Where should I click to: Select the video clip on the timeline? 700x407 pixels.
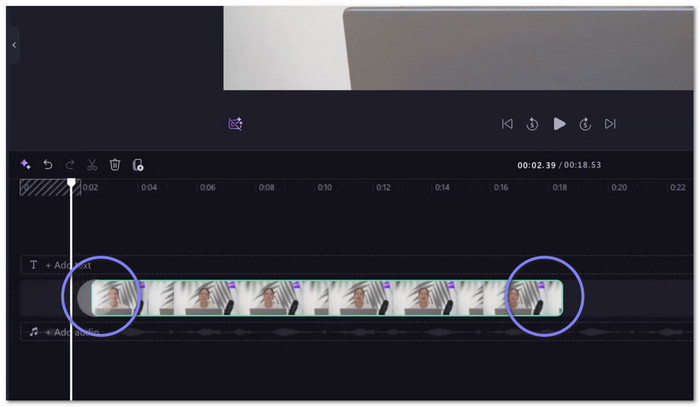(327, 298)
